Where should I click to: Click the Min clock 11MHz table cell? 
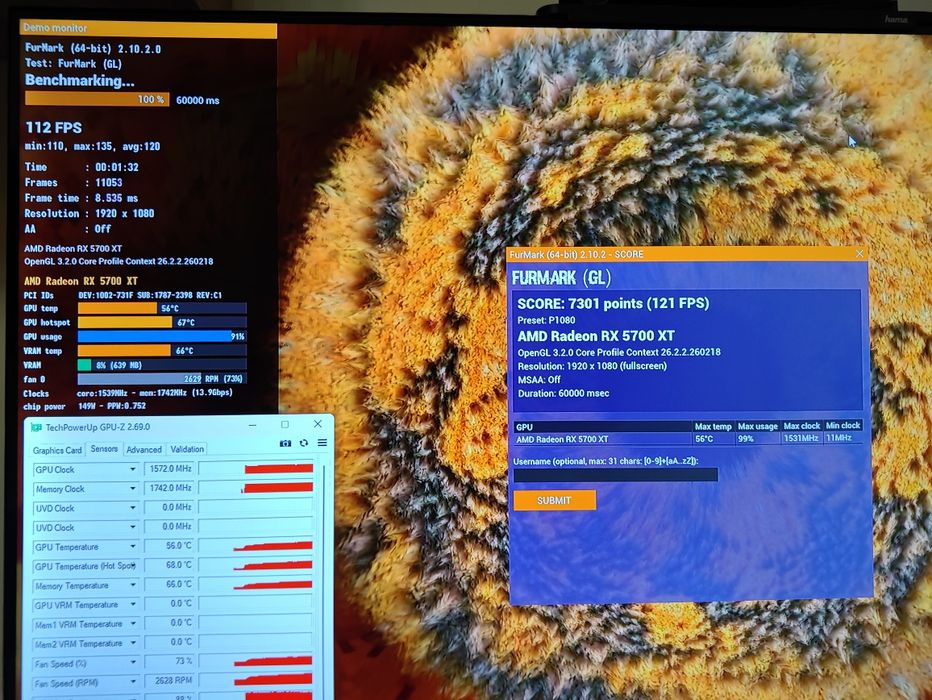tap(843, 437)
